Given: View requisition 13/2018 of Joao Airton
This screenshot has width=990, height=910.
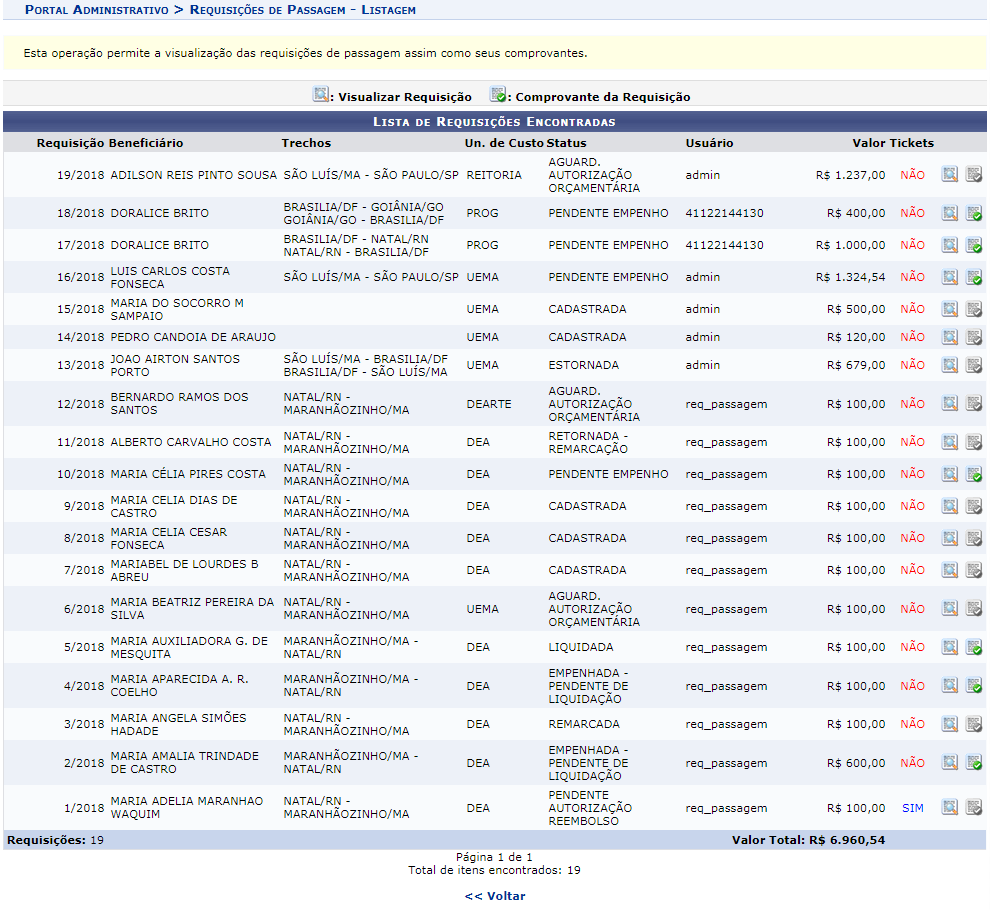Looking at the screenshot, I should coord(949,365).
